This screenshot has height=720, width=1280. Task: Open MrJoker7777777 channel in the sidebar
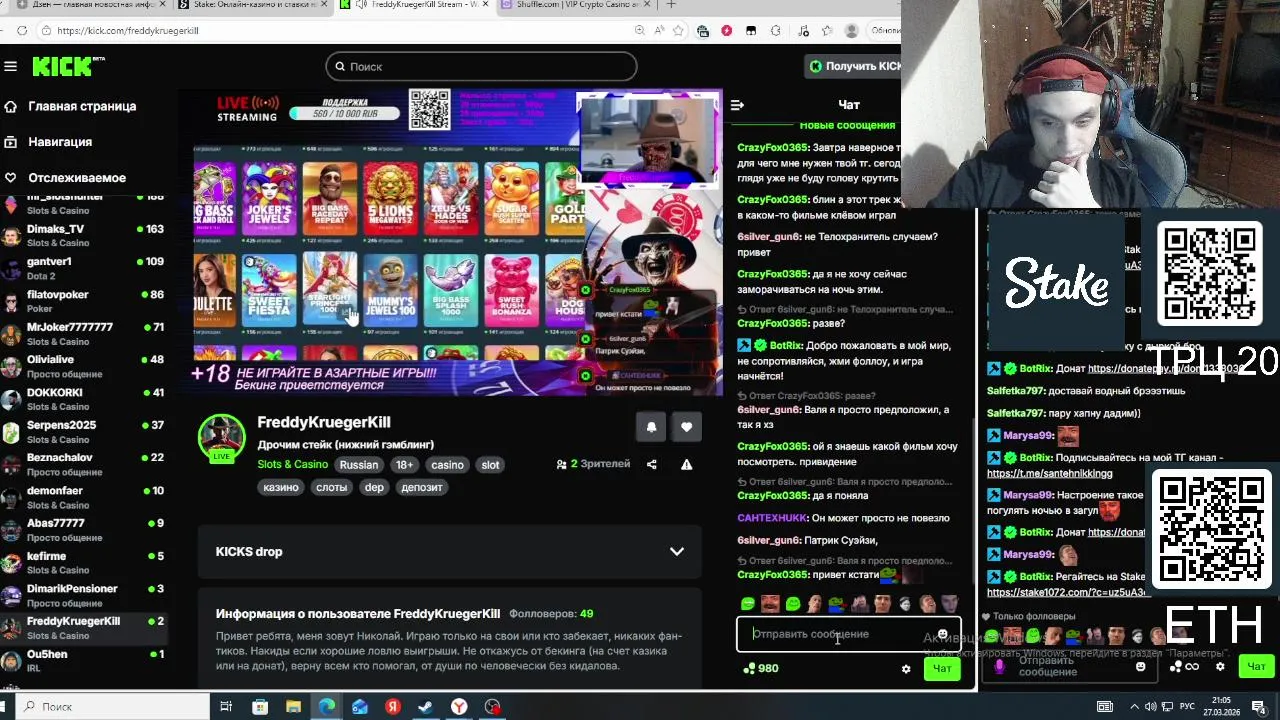tap(84, 333)
